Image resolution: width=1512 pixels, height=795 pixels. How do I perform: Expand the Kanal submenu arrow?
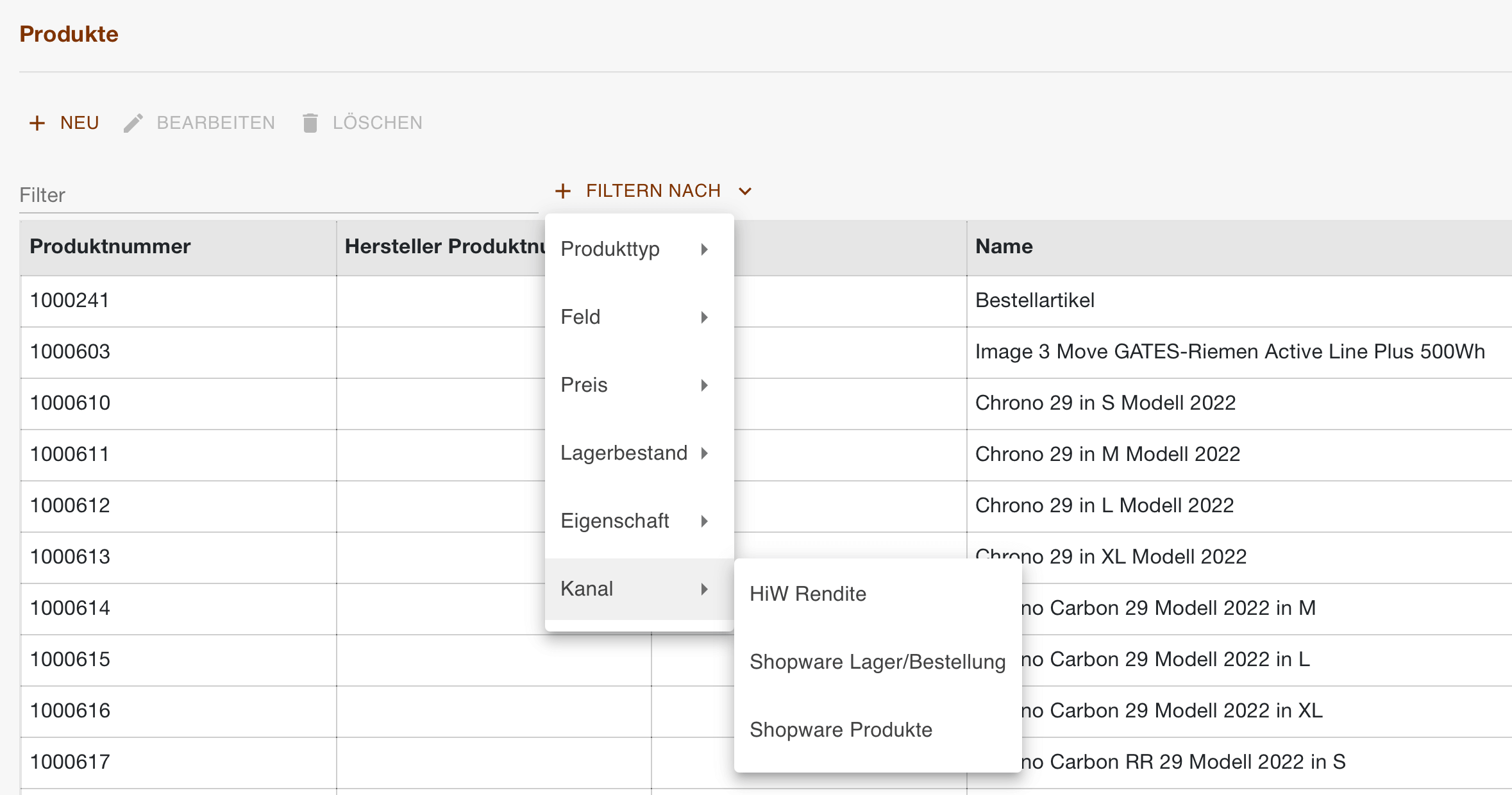(705, 589)
